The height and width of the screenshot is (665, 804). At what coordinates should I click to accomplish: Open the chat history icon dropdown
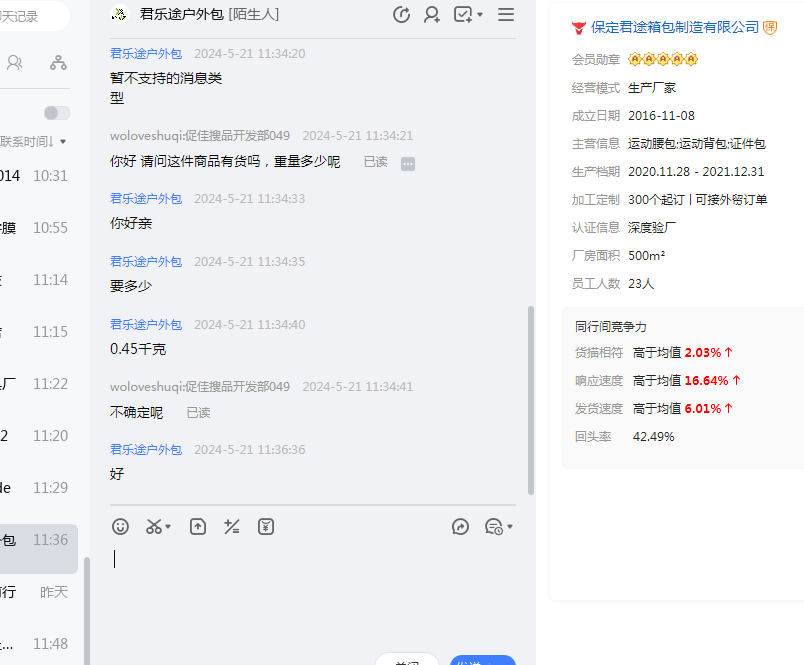[498, 526]
